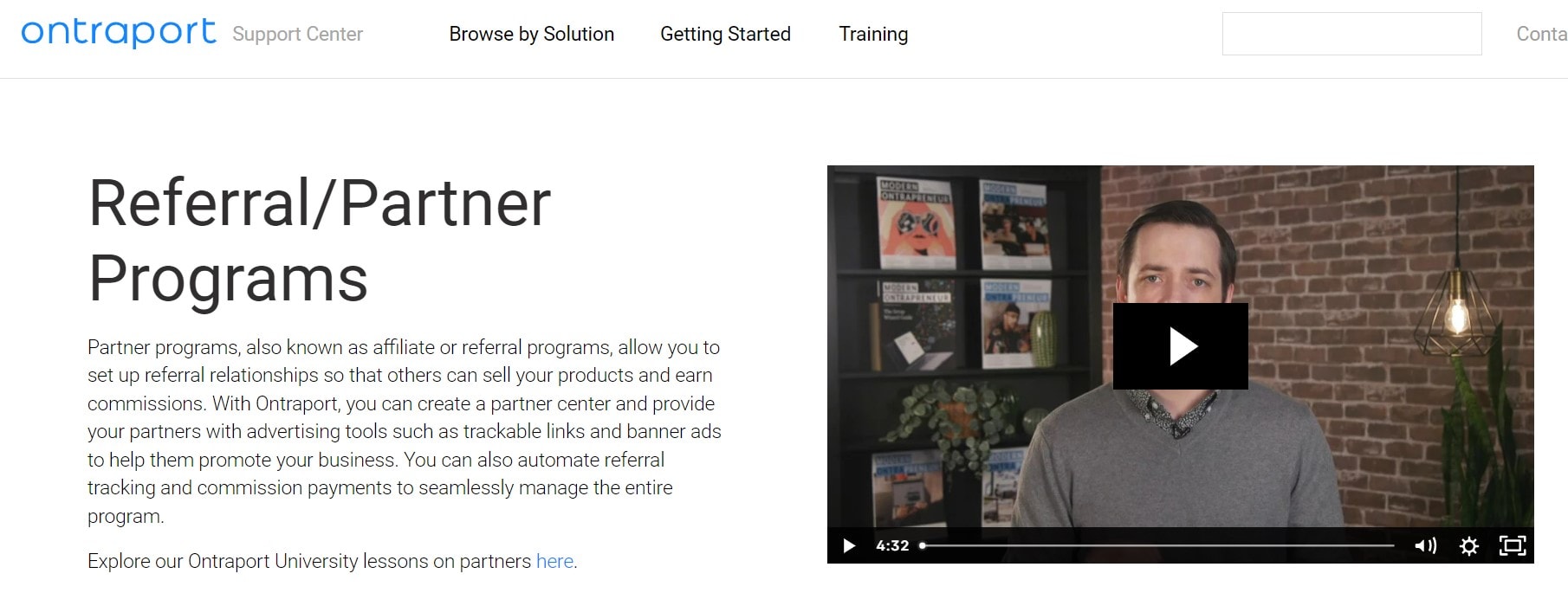Open the Getting Started menu item
1568x593 pixels.
(725, 34)
